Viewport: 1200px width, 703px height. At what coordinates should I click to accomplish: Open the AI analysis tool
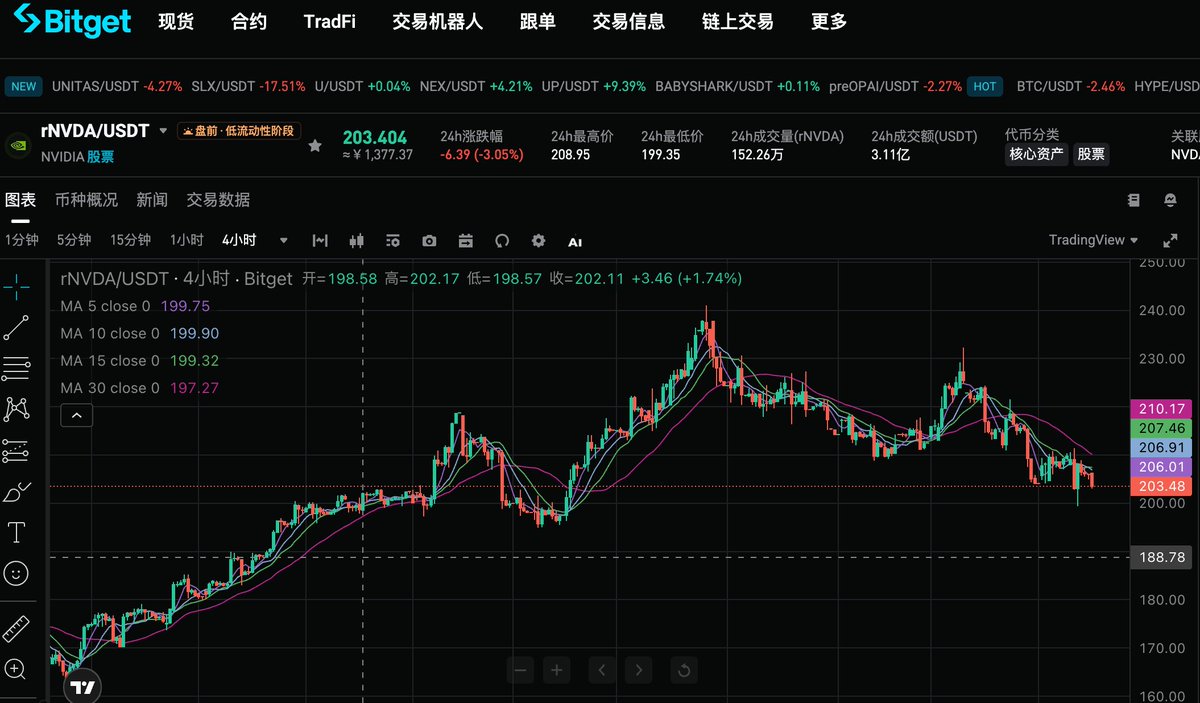575,242
